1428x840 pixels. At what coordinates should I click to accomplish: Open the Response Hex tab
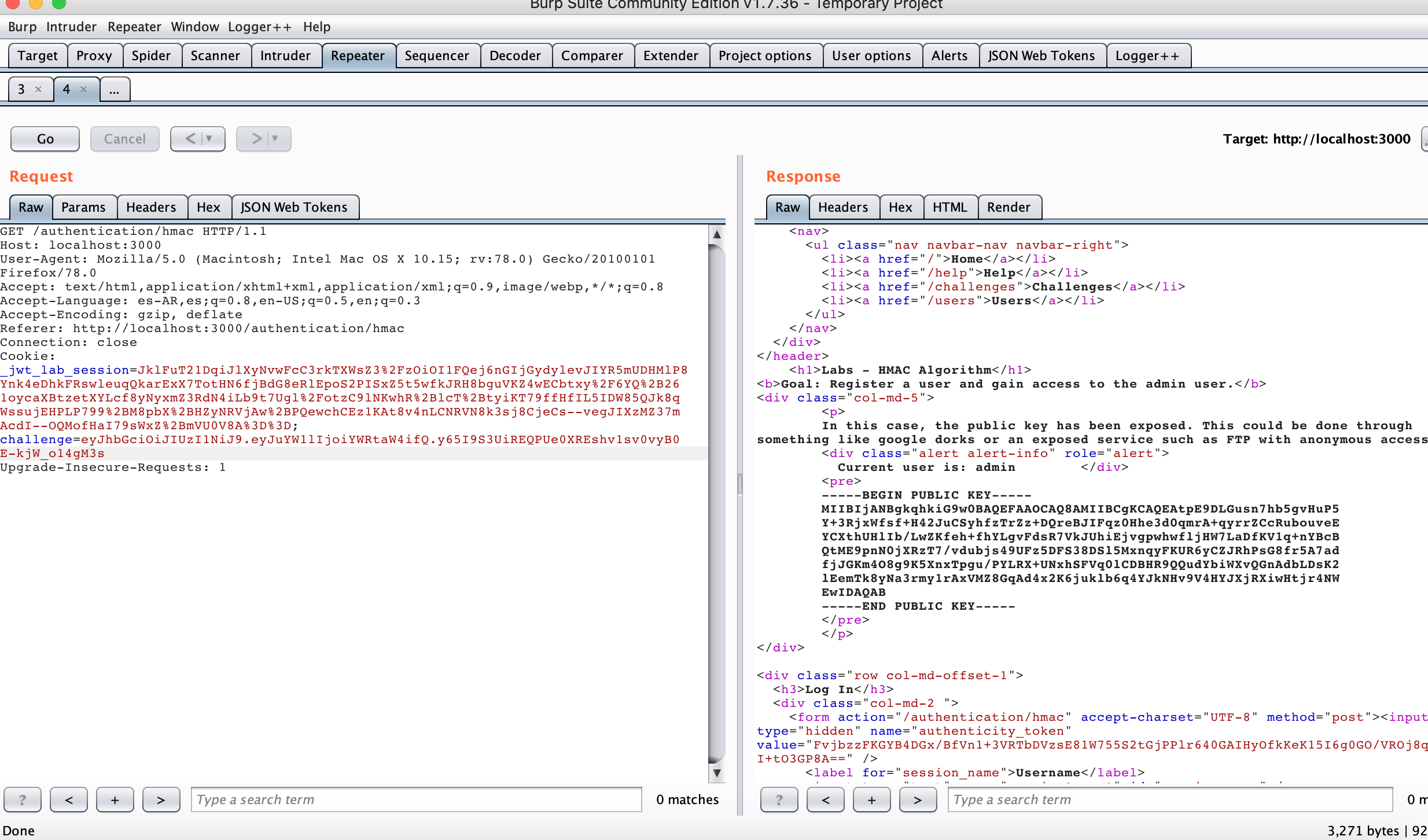[900, 207]
